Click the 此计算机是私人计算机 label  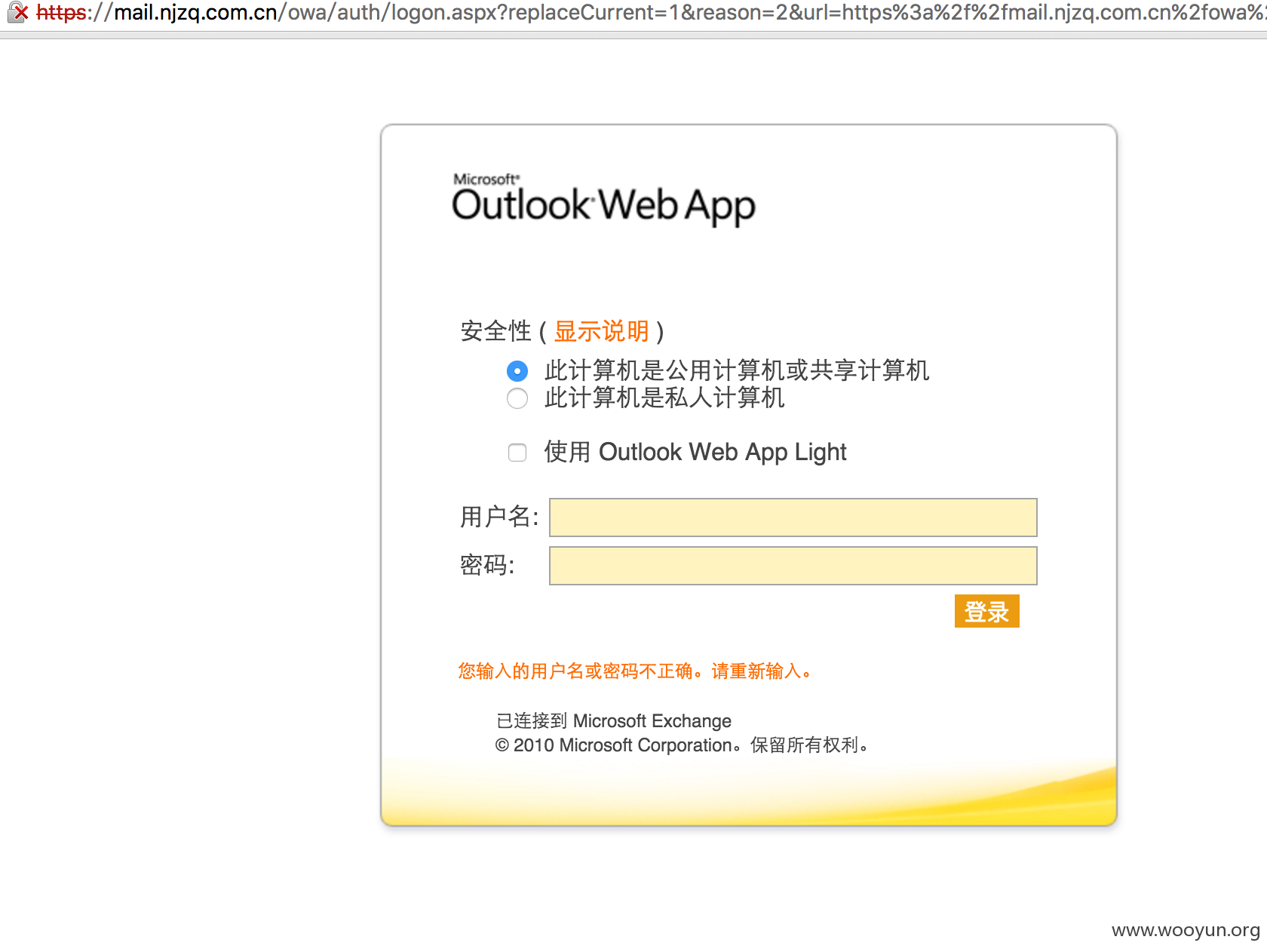(x=664, y=398)
